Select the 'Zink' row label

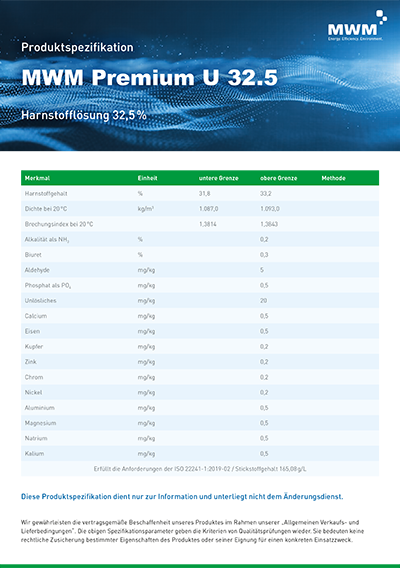(x=30, y=362)
